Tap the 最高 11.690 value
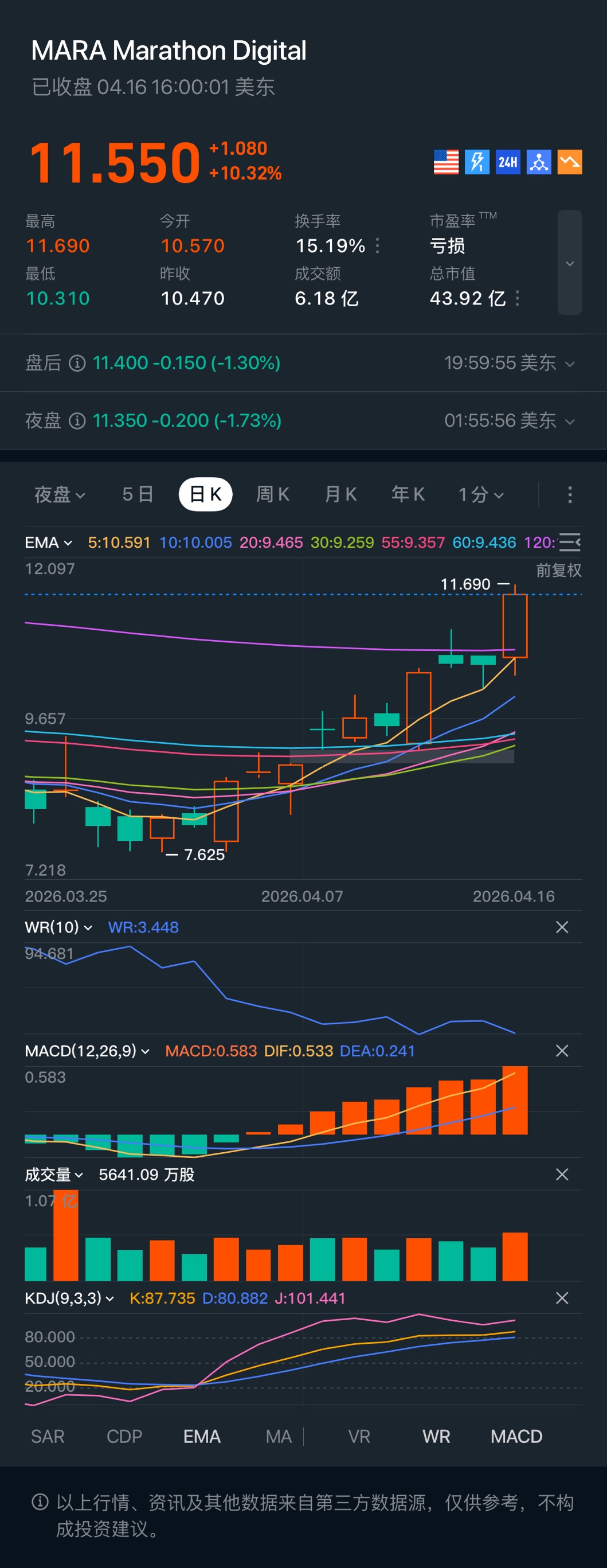Image resolution: width=607 pixels, height=1568 pixels. [x=58, y=246]
